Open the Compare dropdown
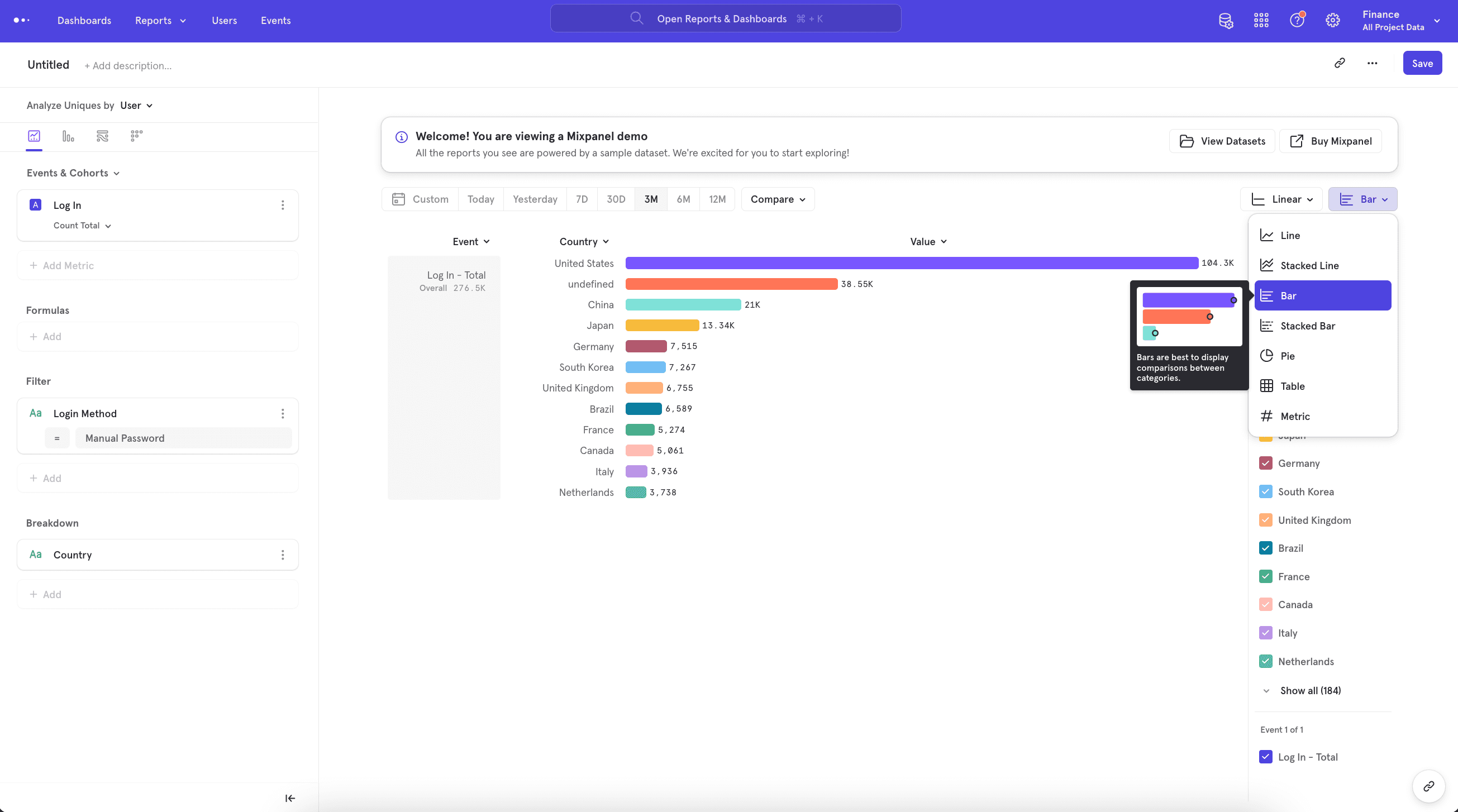Image resolution: width=1458 pixels, height=812 pixels. click(x=778, y=199)
